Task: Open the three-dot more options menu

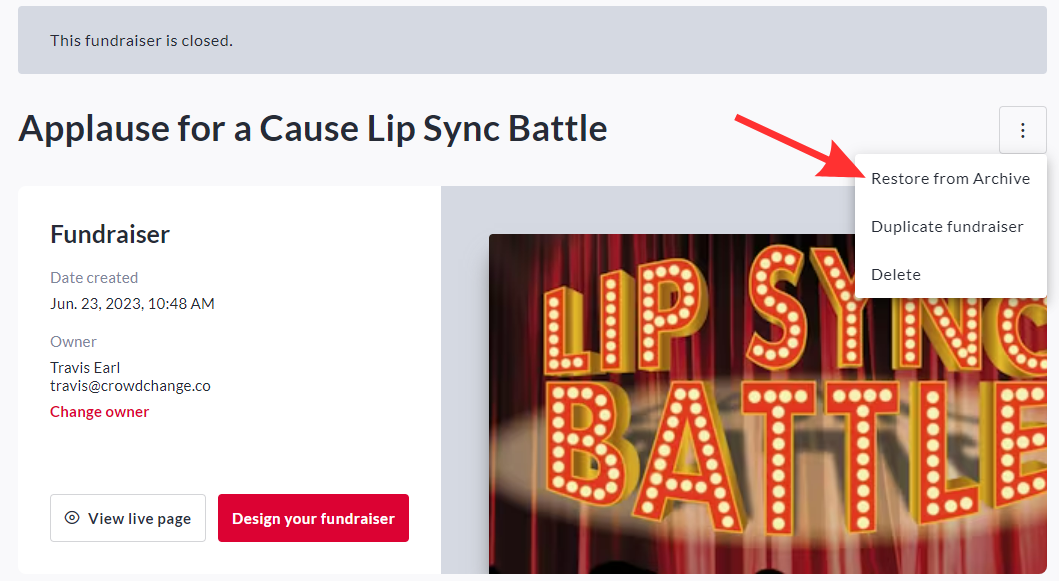Action: [x=1022, y=131]
